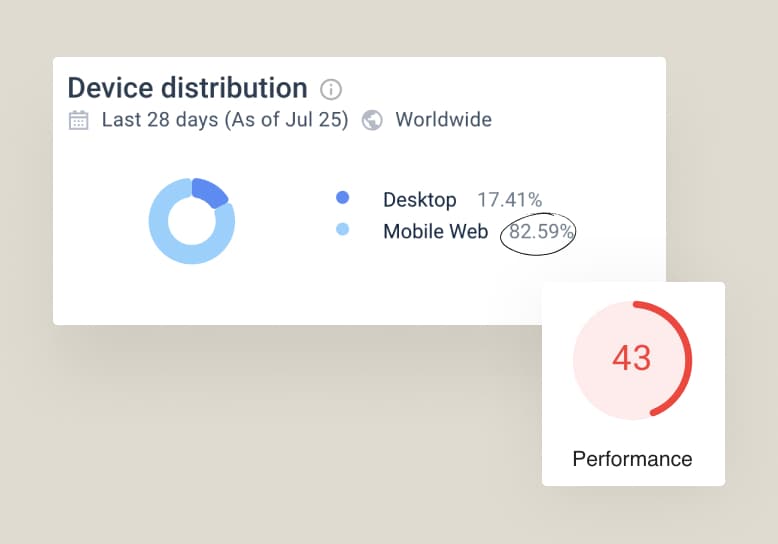Click the dark blue Desktop legend dot

(342, 199)
